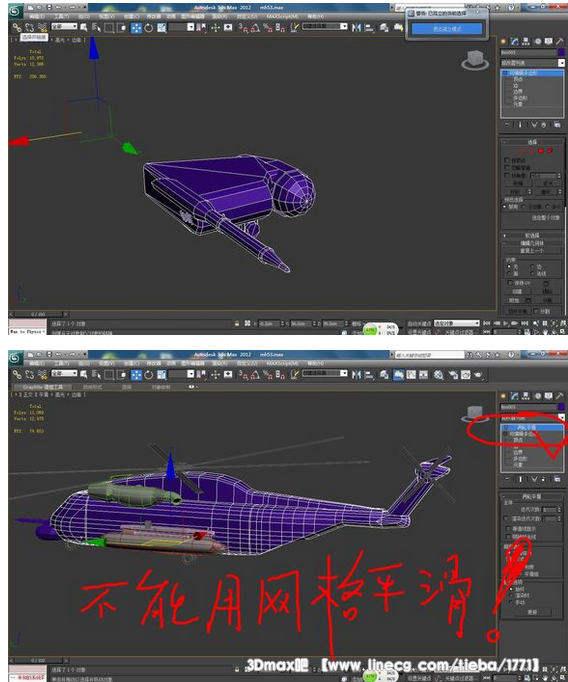Open selection filter dropdown in upper toolbar
The width and height of the screenshot is (568, 682).
[64, 27]
